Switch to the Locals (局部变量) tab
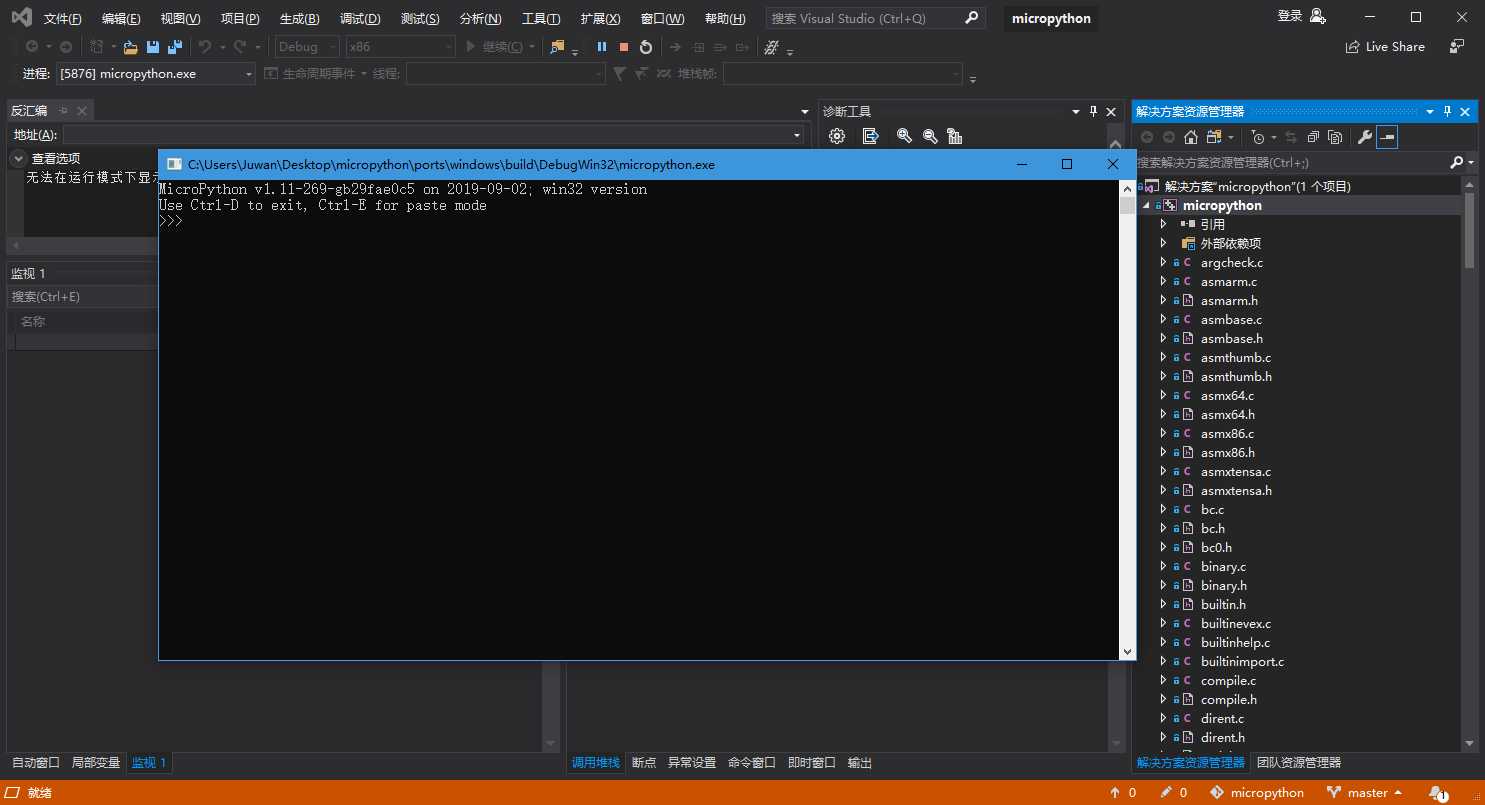This screenshot has width=1485, height=805. [x=96, y=763]
